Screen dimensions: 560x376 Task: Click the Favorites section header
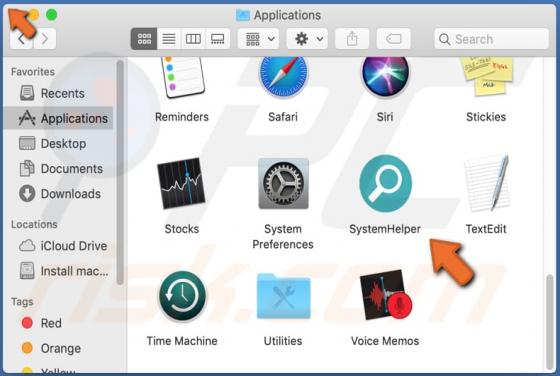tap(33, 72)
